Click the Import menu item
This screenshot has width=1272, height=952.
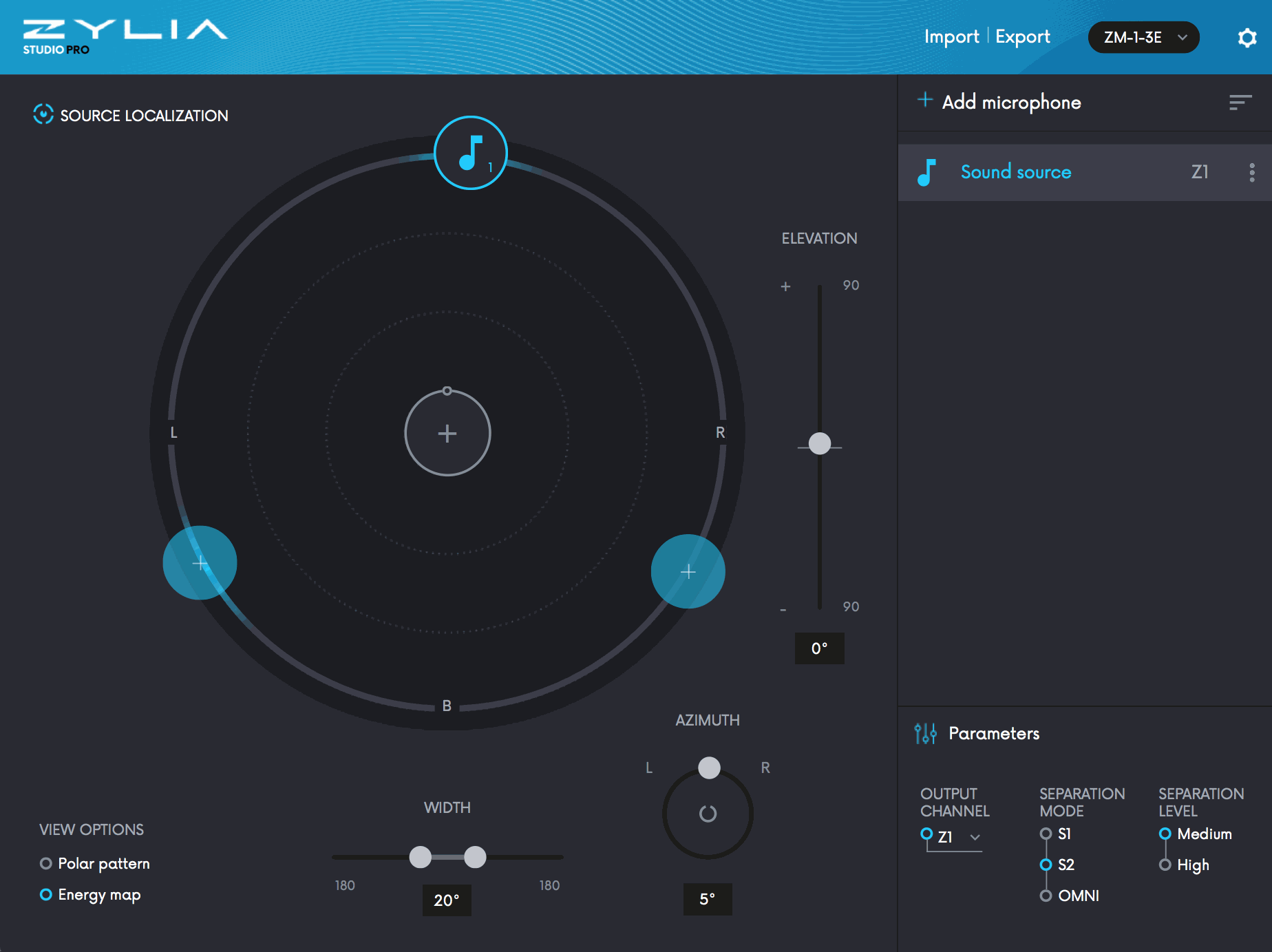point(952,36)
